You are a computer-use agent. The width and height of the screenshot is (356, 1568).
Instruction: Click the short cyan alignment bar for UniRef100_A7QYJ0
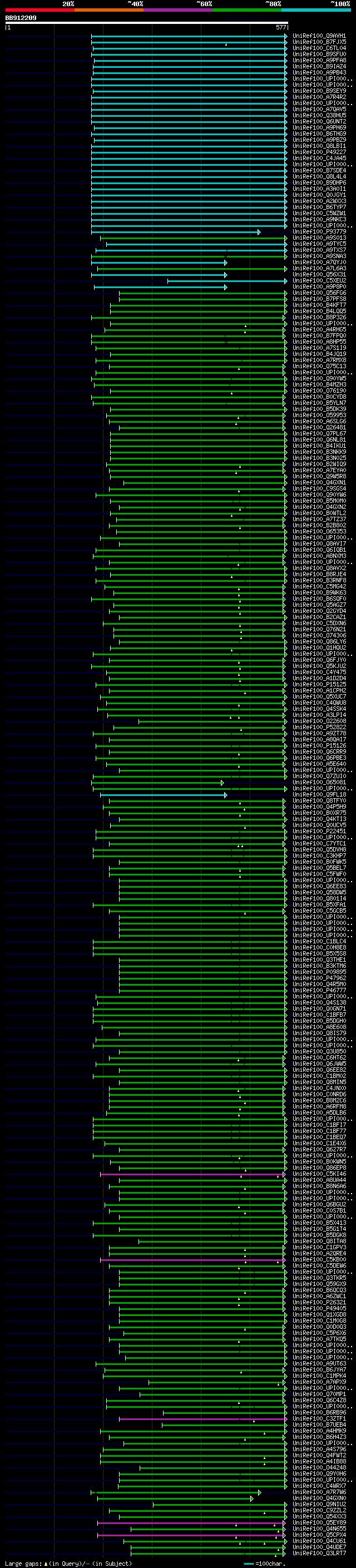160,263
